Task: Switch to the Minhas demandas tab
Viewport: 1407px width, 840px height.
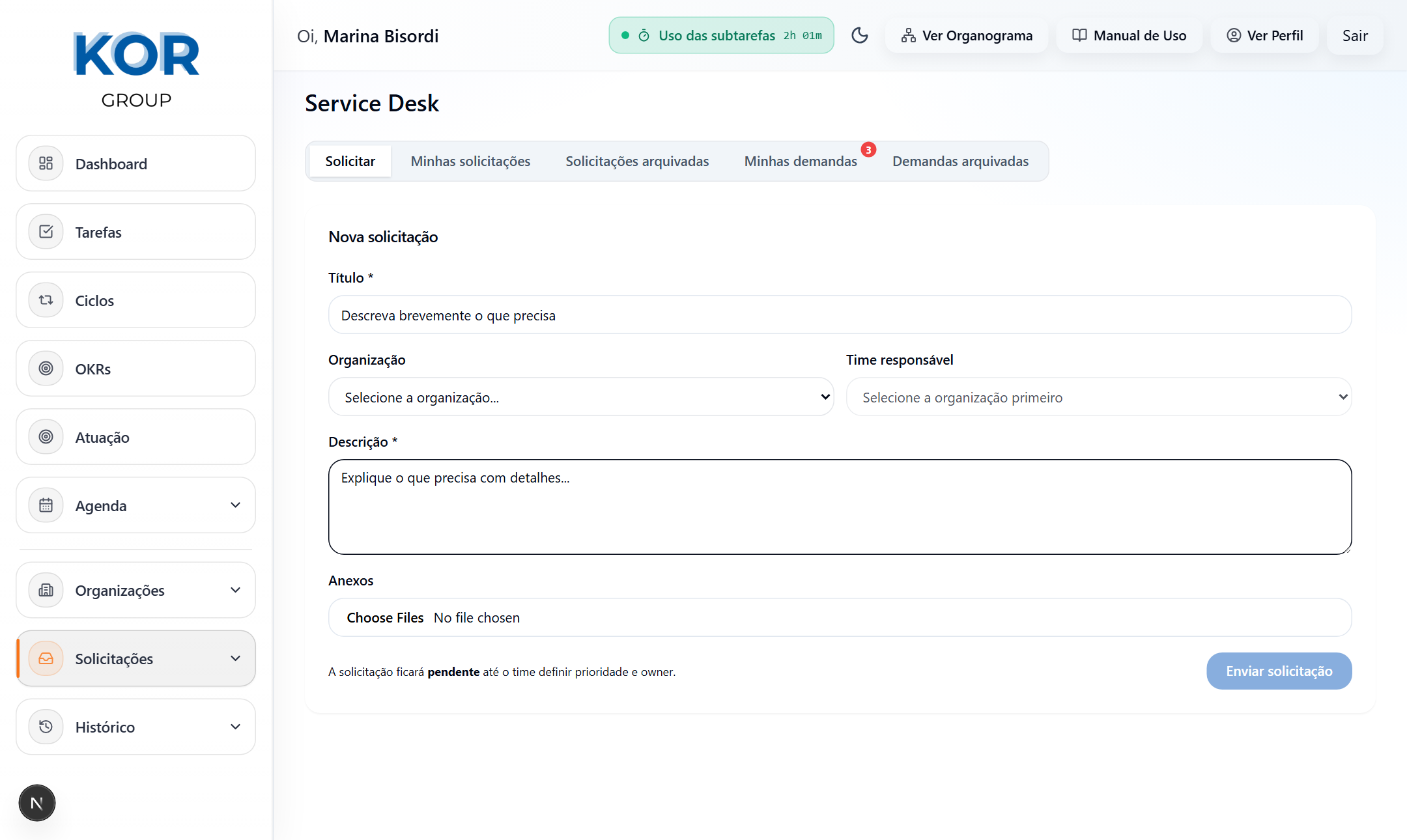Action: tap(800, 161)
